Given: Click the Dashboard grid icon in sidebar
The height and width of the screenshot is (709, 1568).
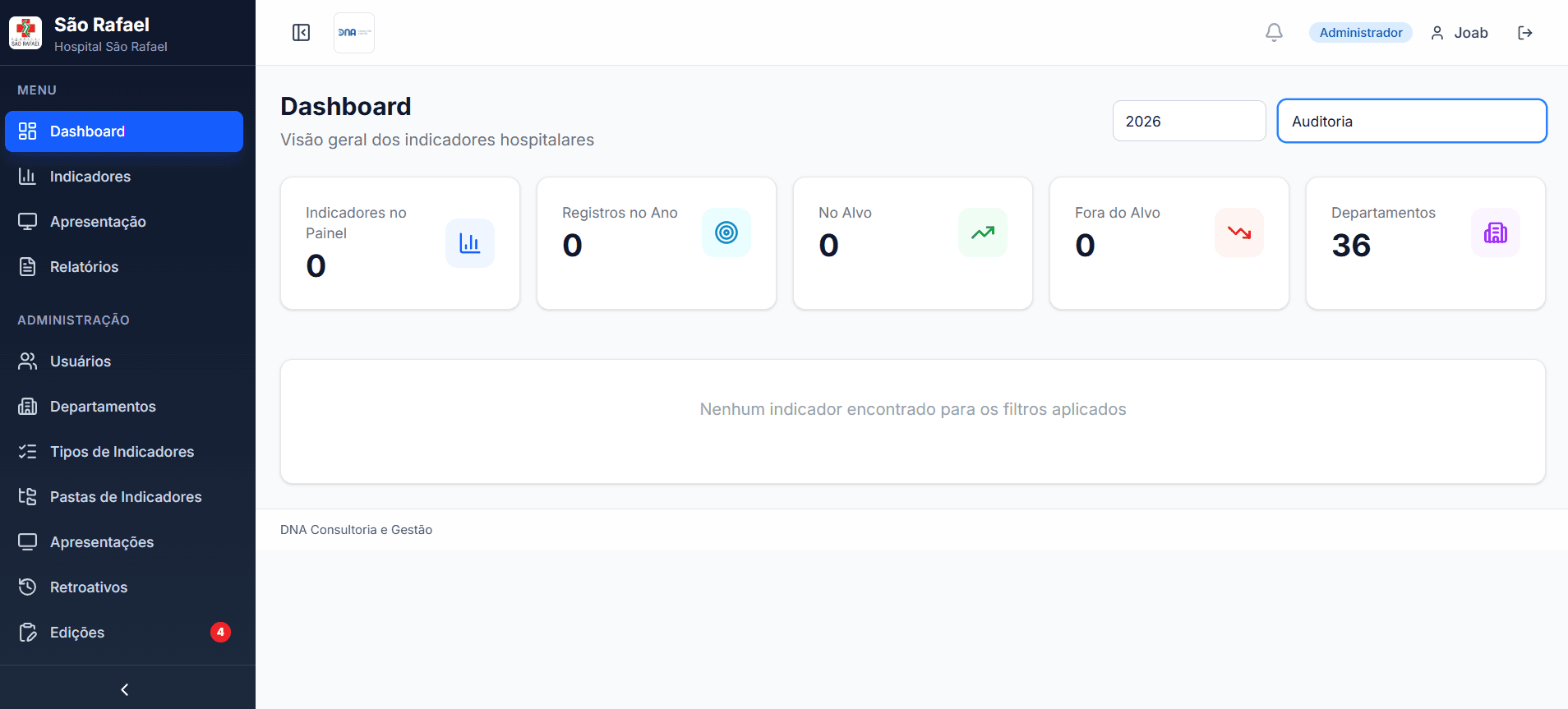Looking at the screenshot, I should (28, 131).
